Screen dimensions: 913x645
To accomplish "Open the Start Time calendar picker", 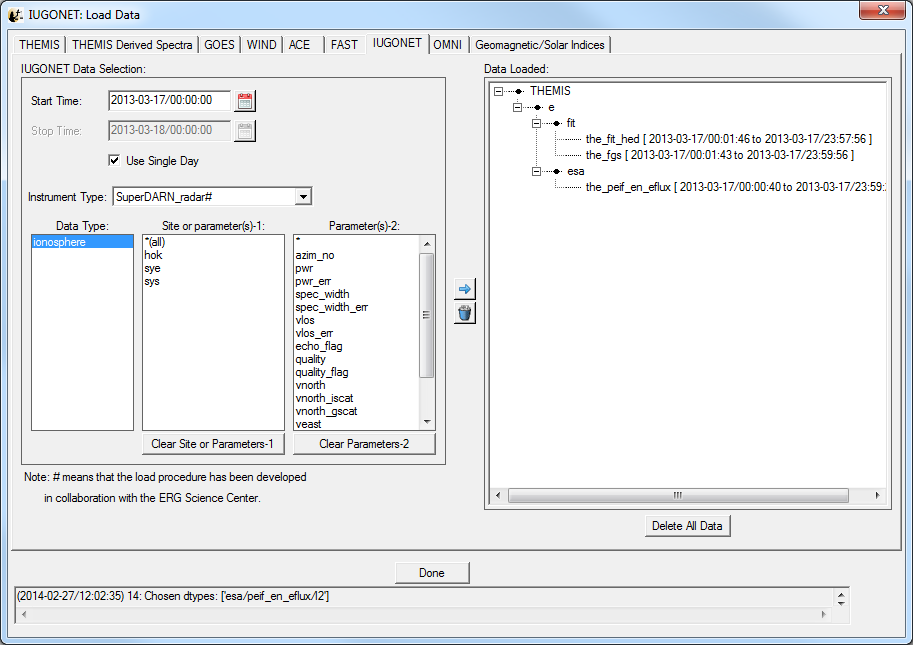I will (x=245, y=100).
